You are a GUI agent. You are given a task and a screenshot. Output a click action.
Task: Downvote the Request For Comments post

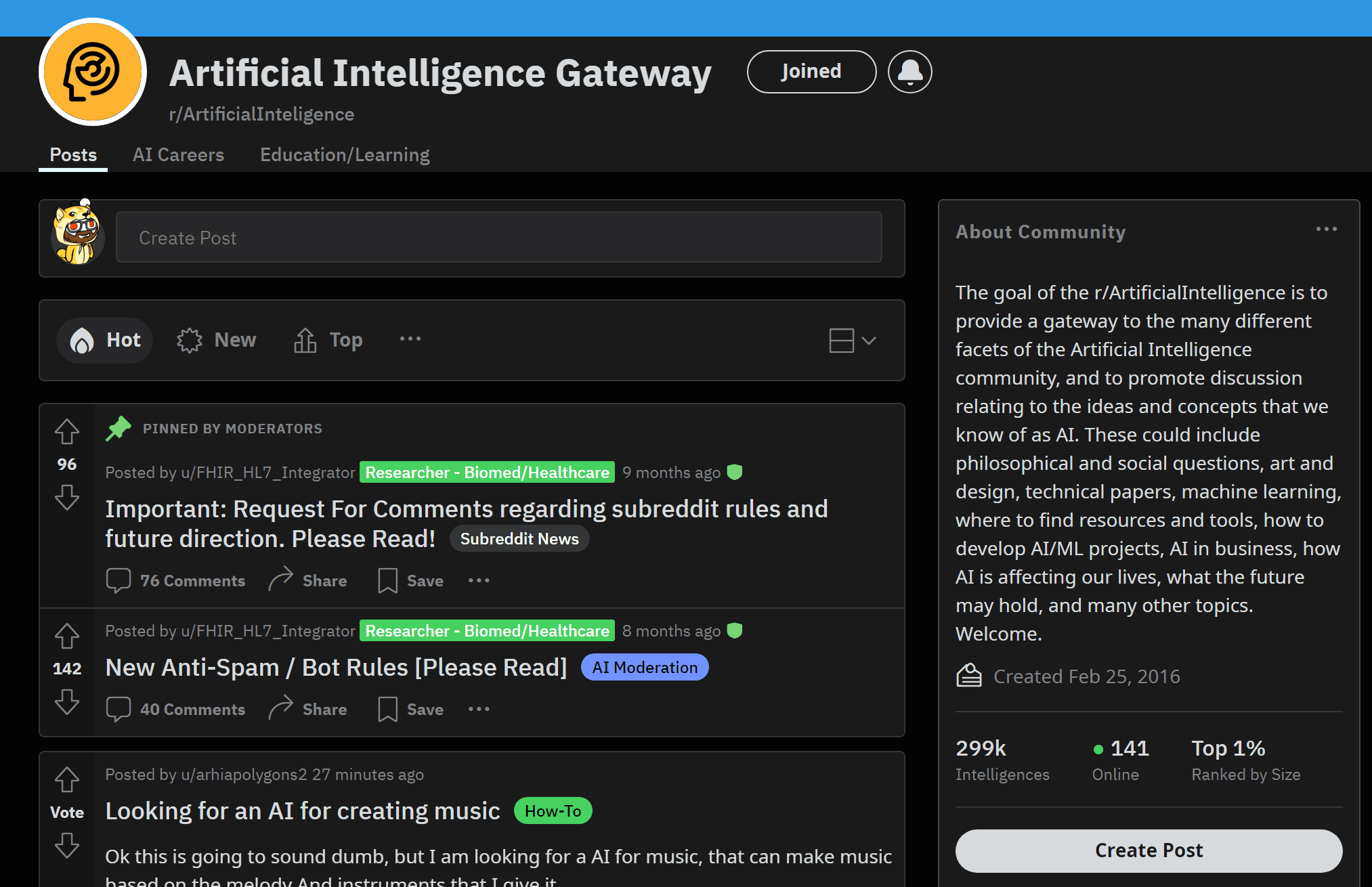[x=67, y=498]
